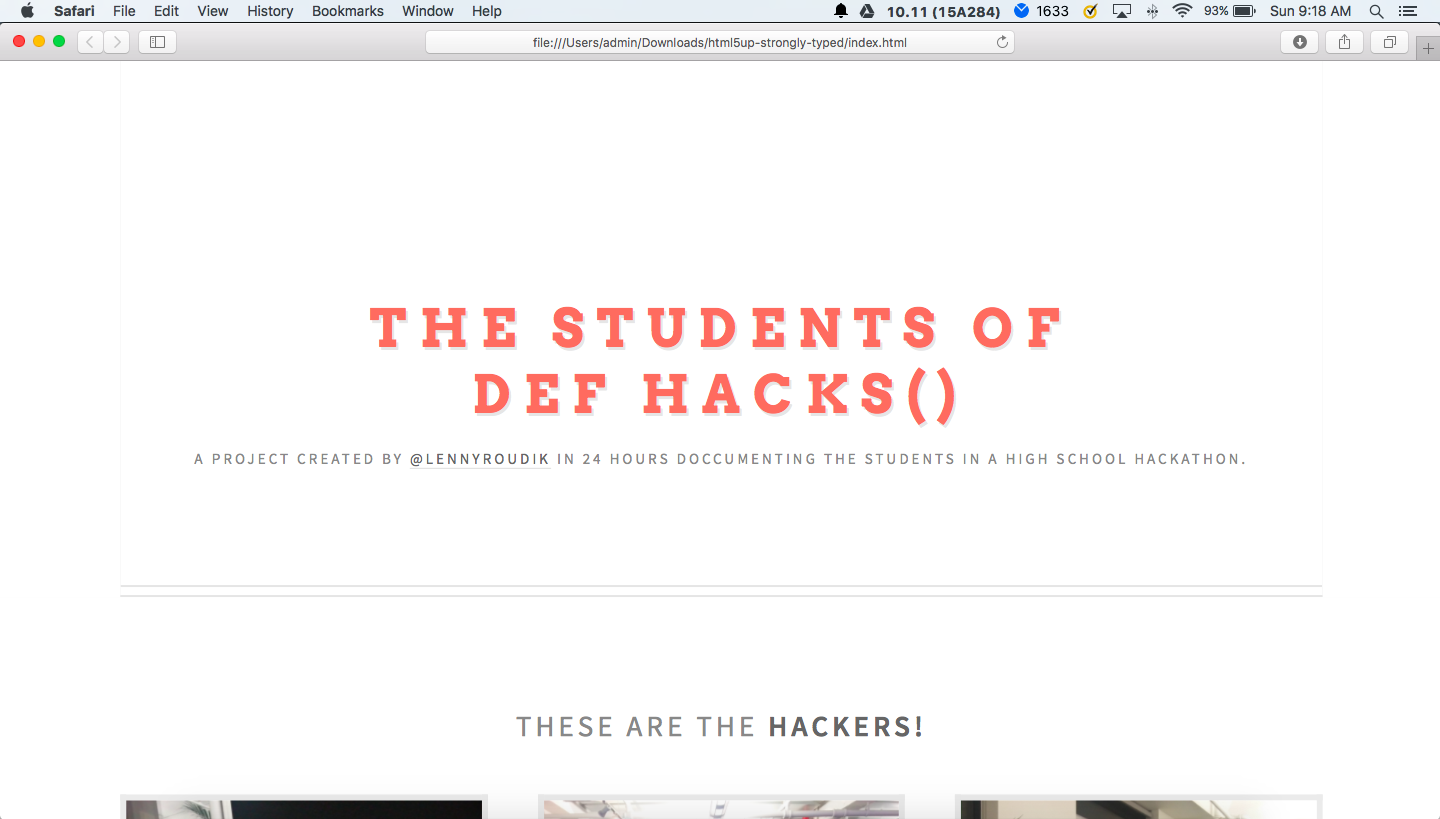Click the Safari back arrow button
This screenshot has height=819, width=1440.
90,42
